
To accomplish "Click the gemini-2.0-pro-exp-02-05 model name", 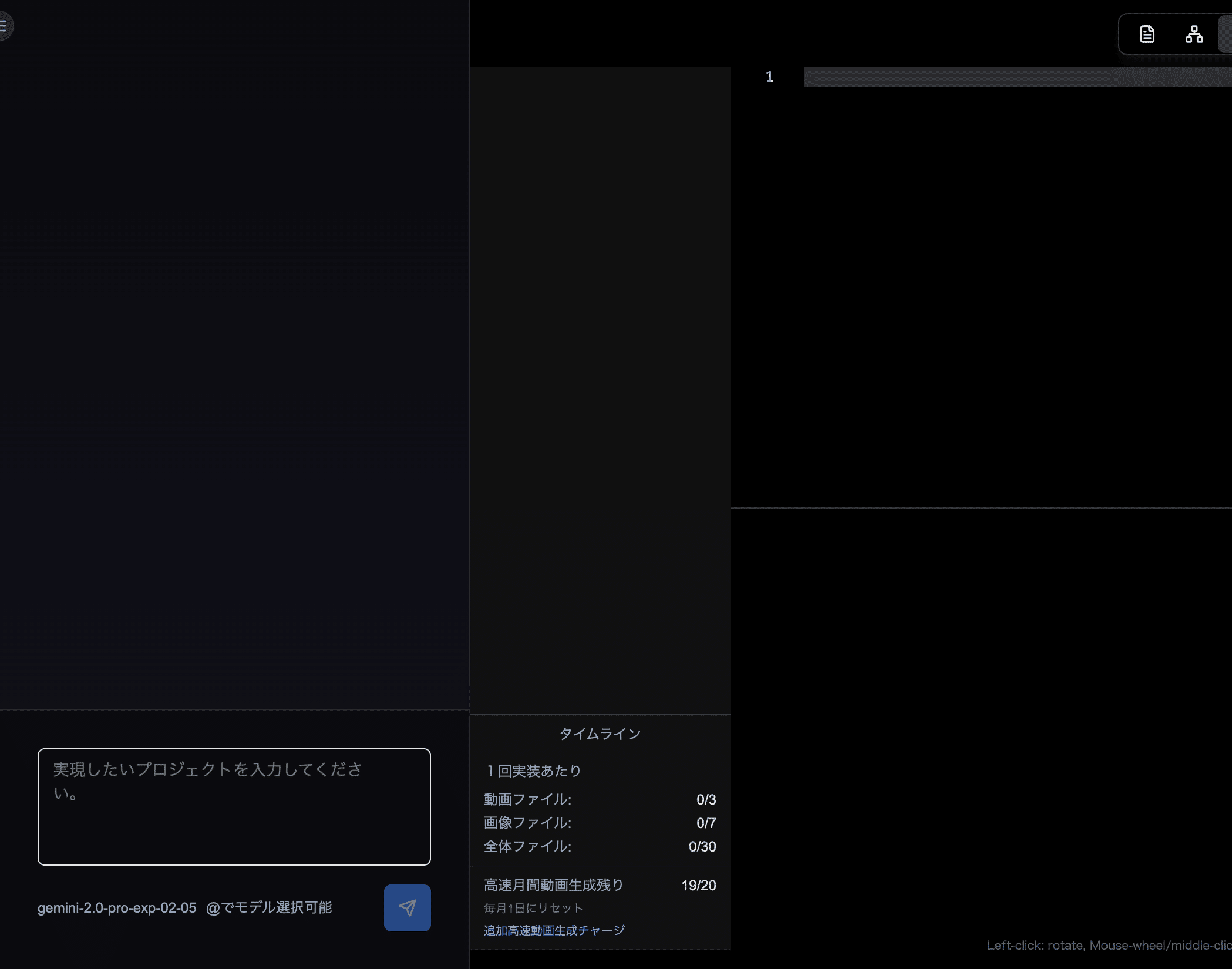I will coord(117,908).
